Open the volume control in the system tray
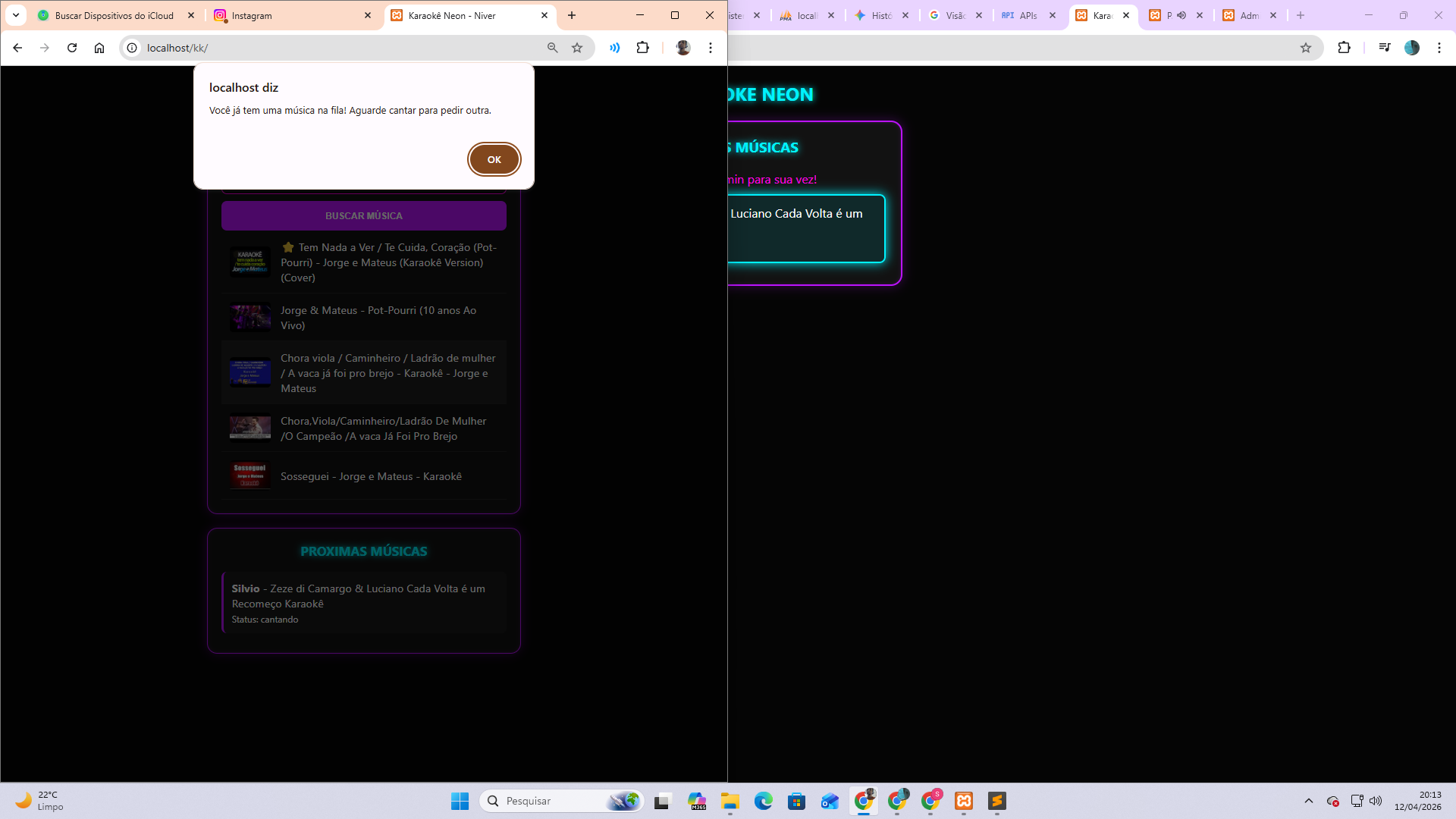The height and width of the screenshot is (819, 1456). pos(1376,801)
